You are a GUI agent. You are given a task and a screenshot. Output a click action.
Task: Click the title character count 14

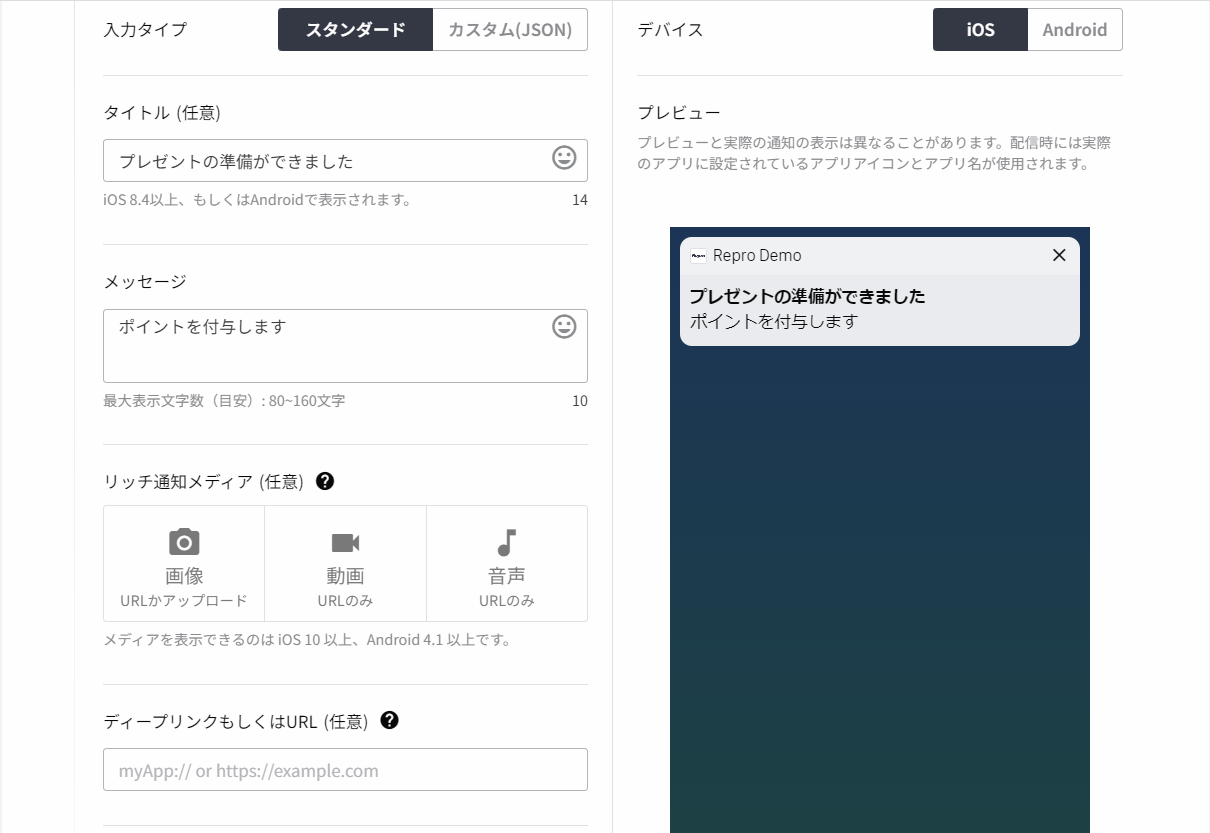(580, 200)
